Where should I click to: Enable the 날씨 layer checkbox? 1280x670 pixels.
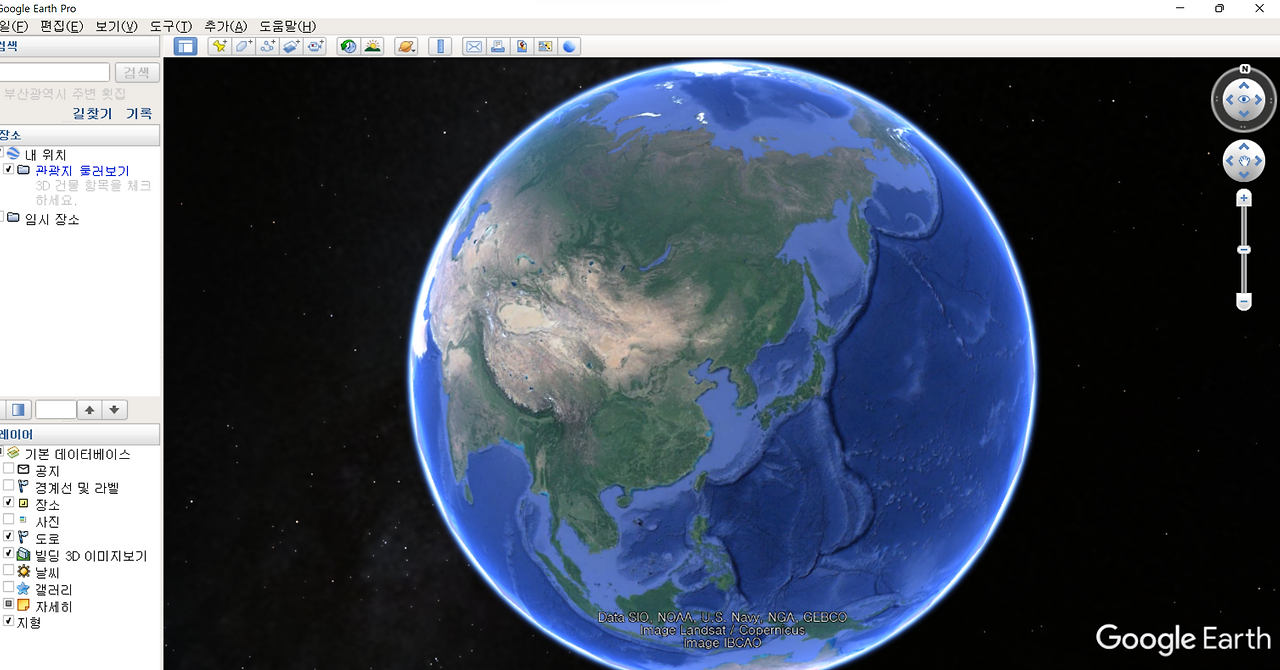coord(8,571)
